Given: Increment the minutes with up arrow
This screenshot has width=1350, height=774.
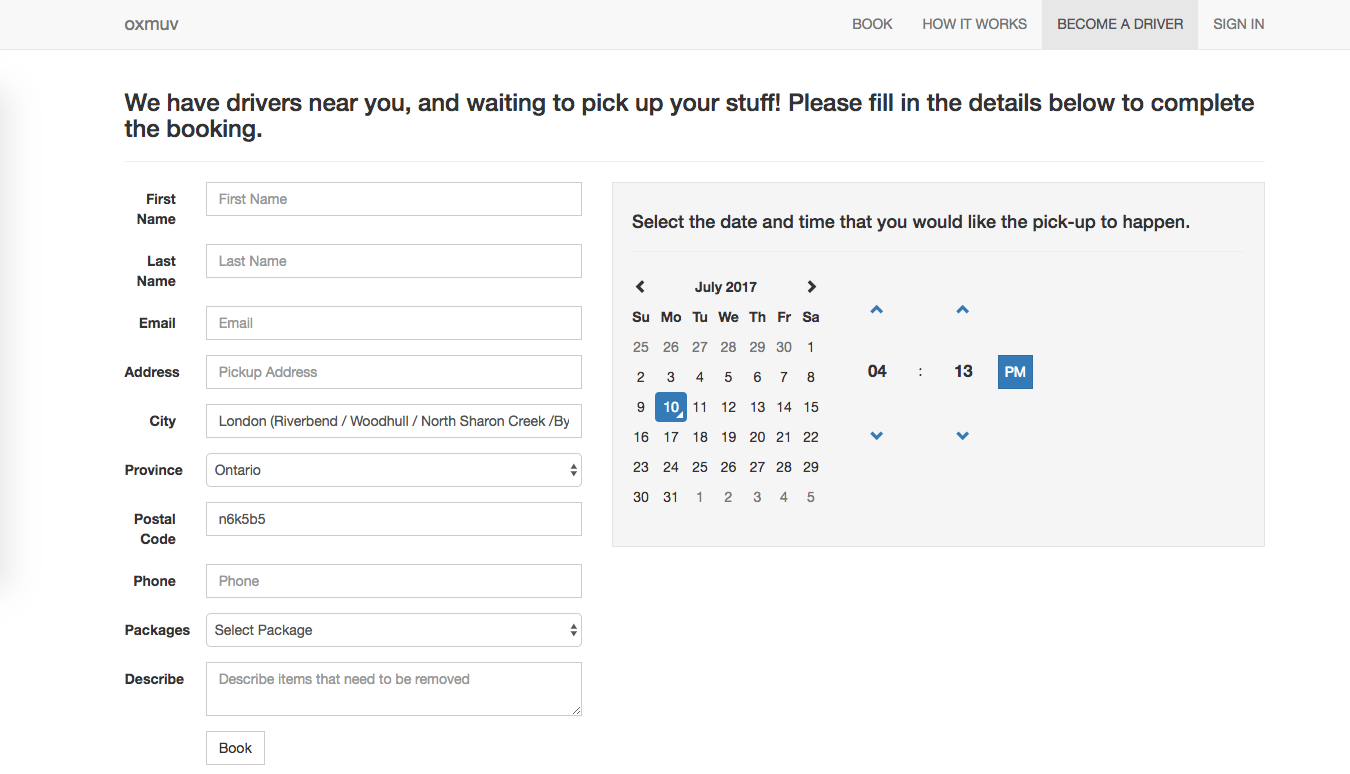Looking at the screenshot, I should 962,310.
